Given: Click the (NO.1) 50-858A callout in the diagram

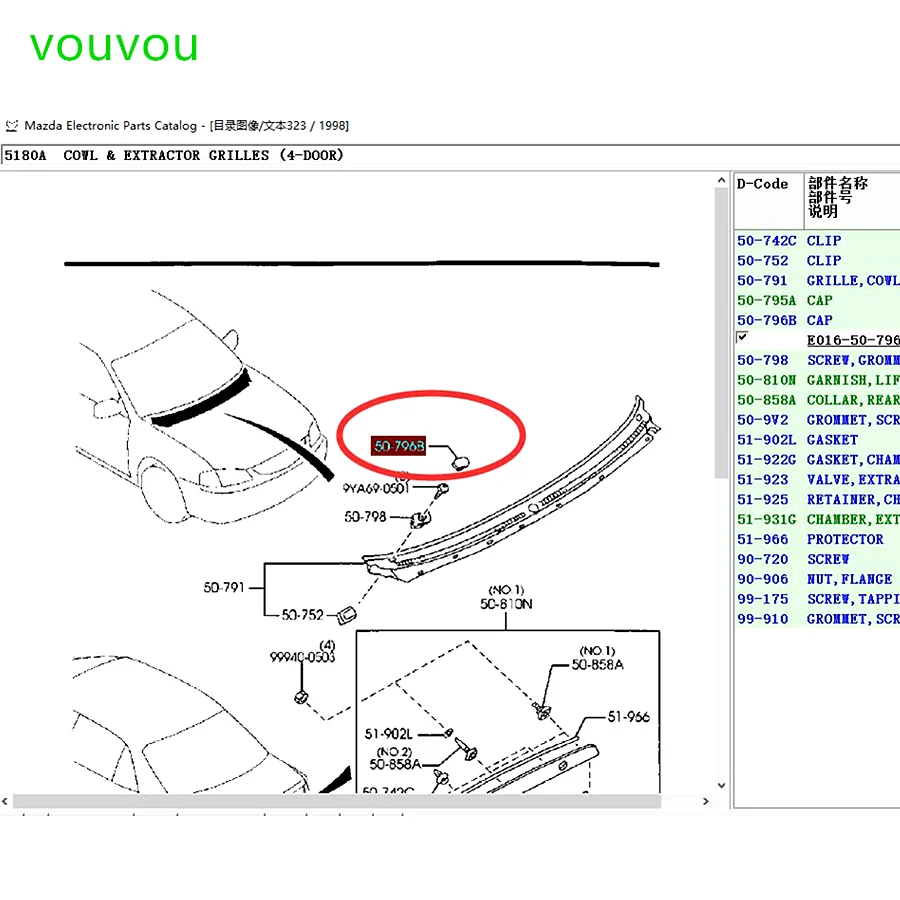Looking at the screenshot, I should pos(598,658).
